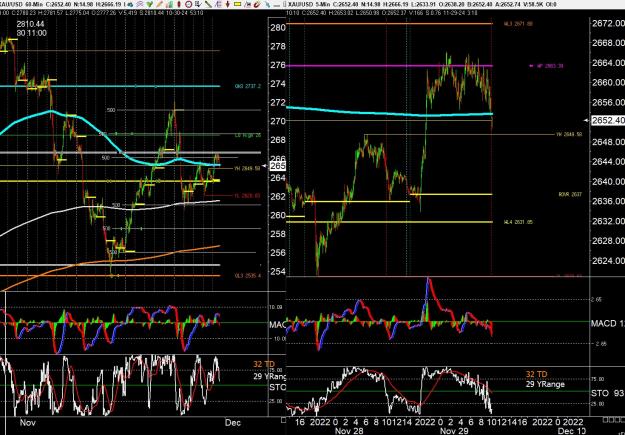Click the 2652.40 current price marker on right axis

pyautogui.click(x=608, y=120)
